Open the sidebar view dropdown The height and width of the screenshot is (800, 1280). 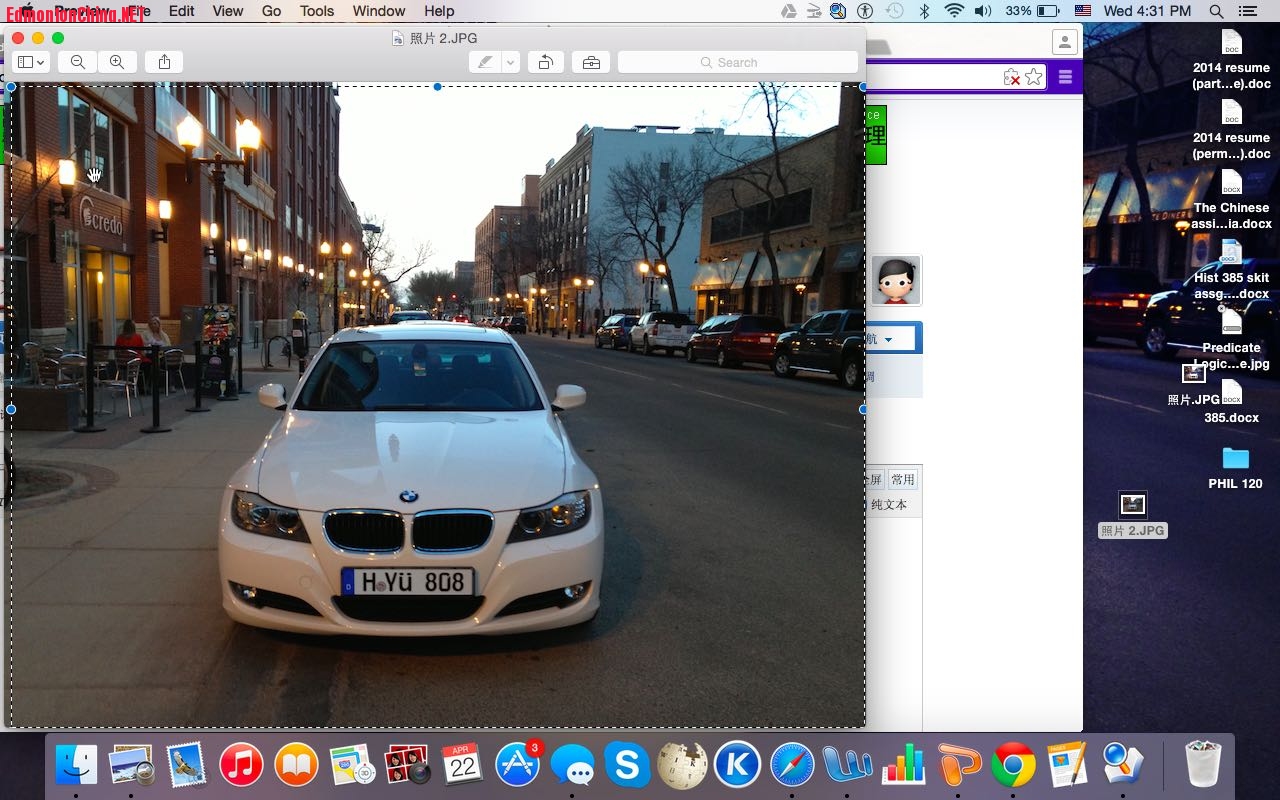tap(31, 62)
